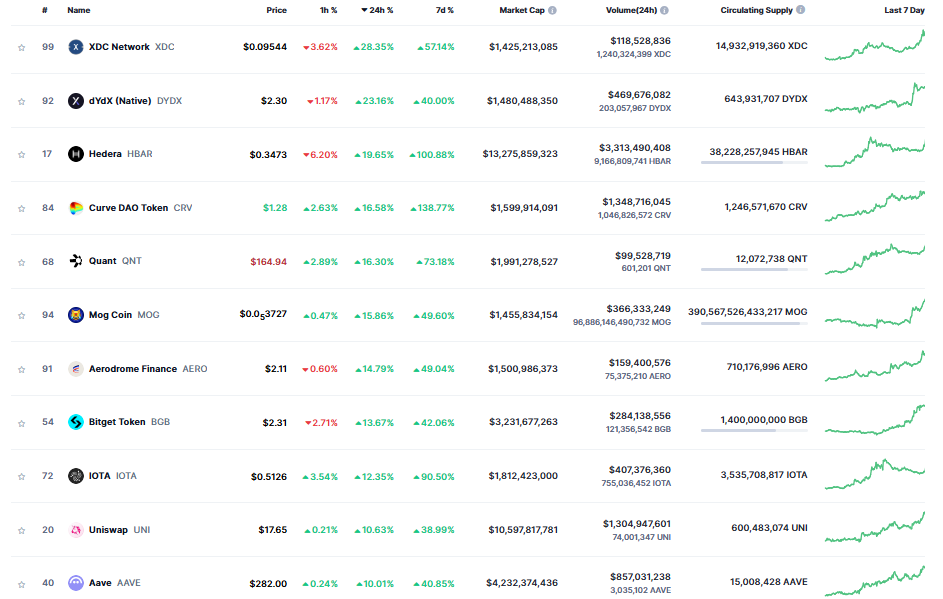943x599 pixels.
Task: Open Curve DAO Token 7-day sparkline
Action: click(874, 206)
